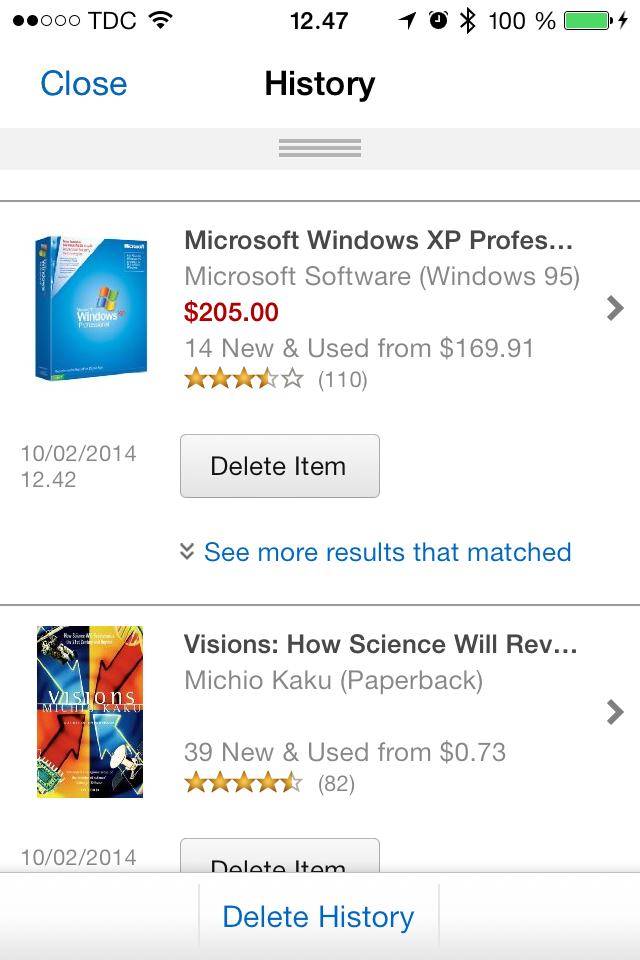
Task: Tap 39 New & Used from $0.73
Action: click(x=345, y=752)
